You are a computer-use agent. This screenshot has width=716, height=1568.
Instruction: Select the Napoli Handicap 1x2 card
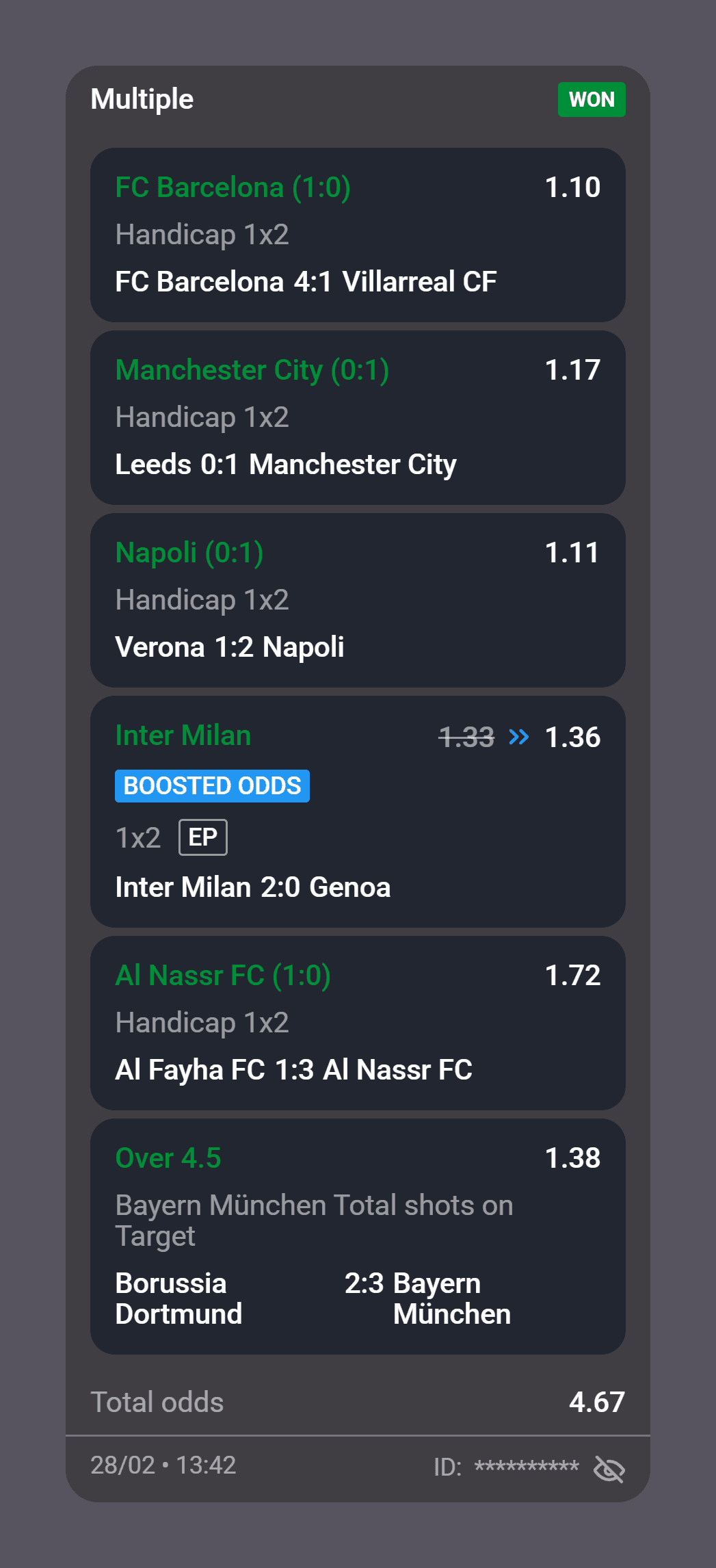pyautogui.click(x=358, y=601)
